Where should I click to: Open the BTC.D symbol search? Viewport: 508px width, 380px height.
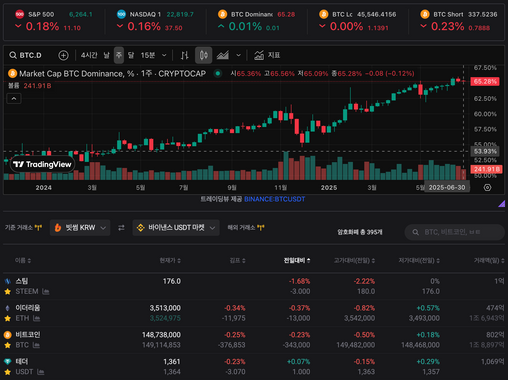click(x=25, y=55)
